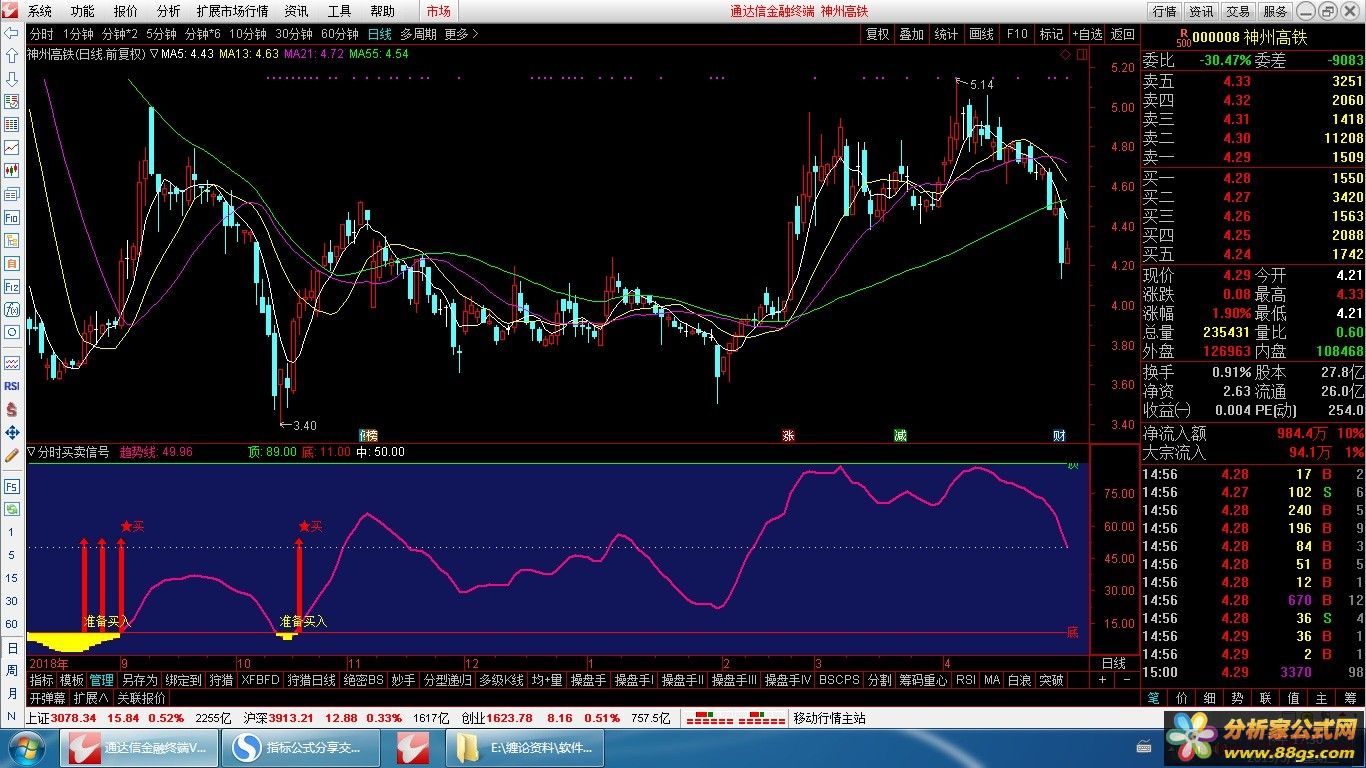Click the F5 icon in the left sidebar
1366x768 pixels.
click(12, 486)
